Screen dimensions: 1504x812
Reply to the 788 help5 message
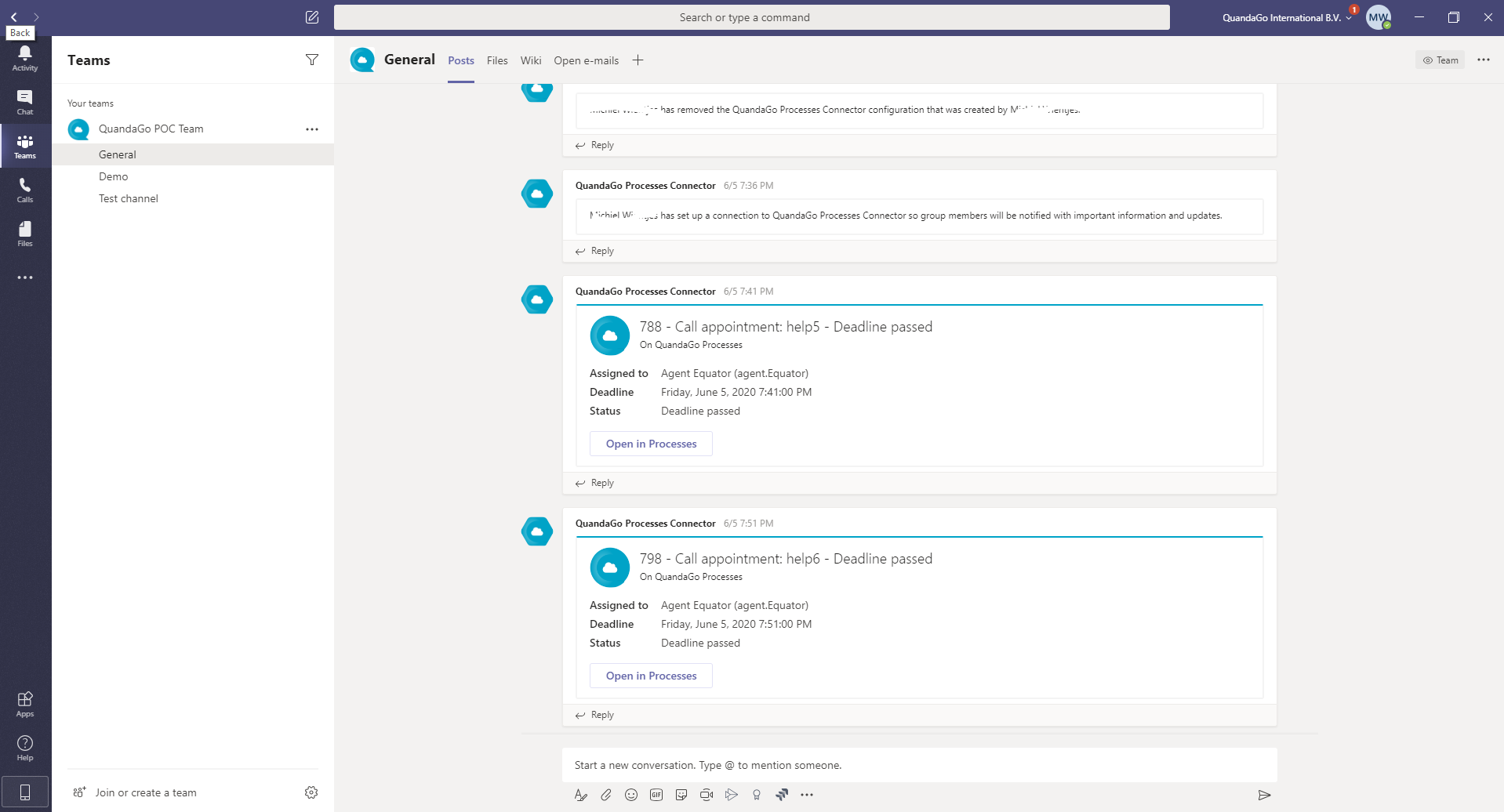point(594,483)
